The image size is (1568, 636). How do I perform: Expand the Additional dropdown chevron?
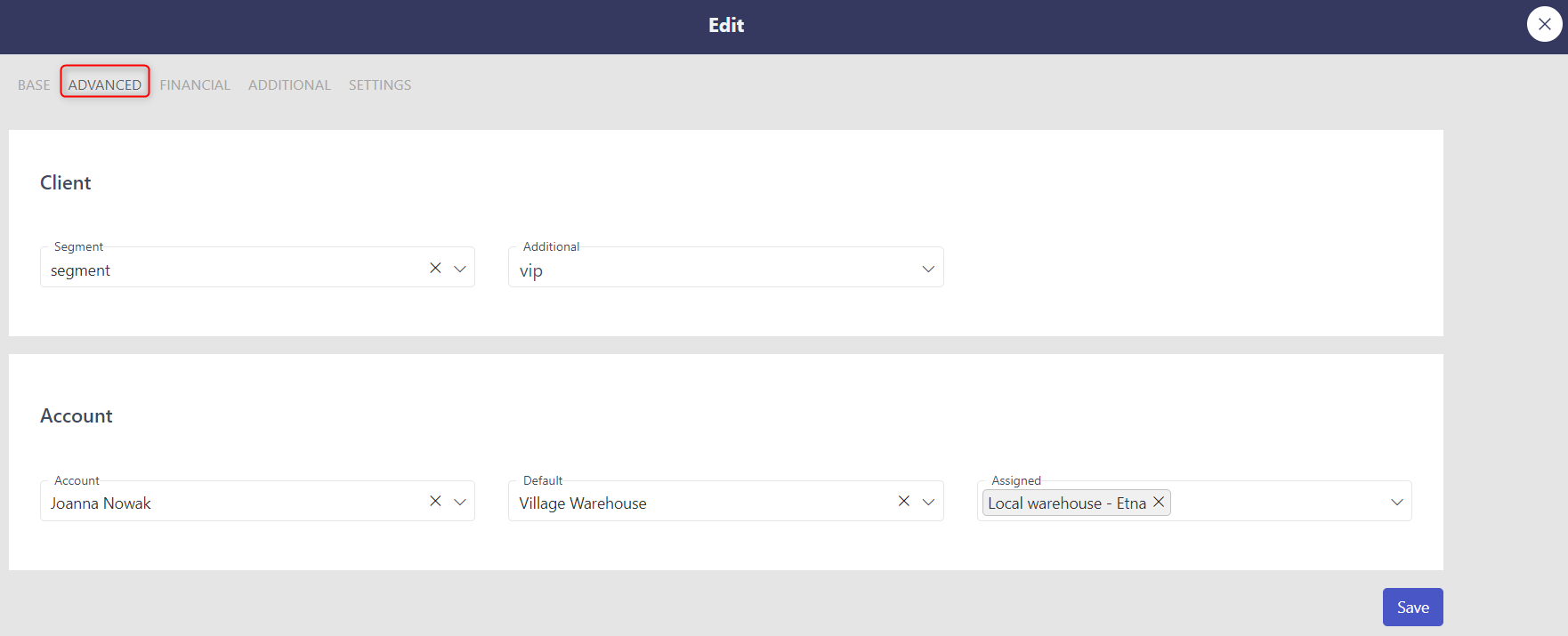point(928,269)
